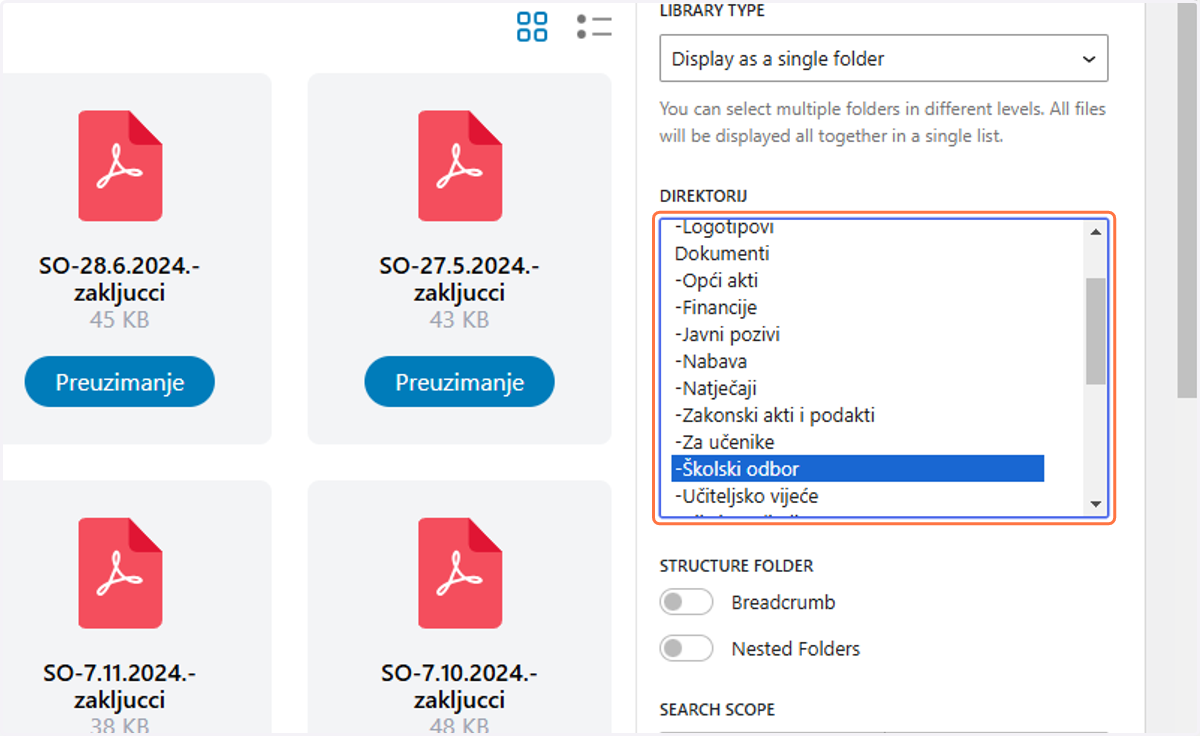
Task: Click Direktorij list scroll up arrow
Action: tap(1095, 232)
